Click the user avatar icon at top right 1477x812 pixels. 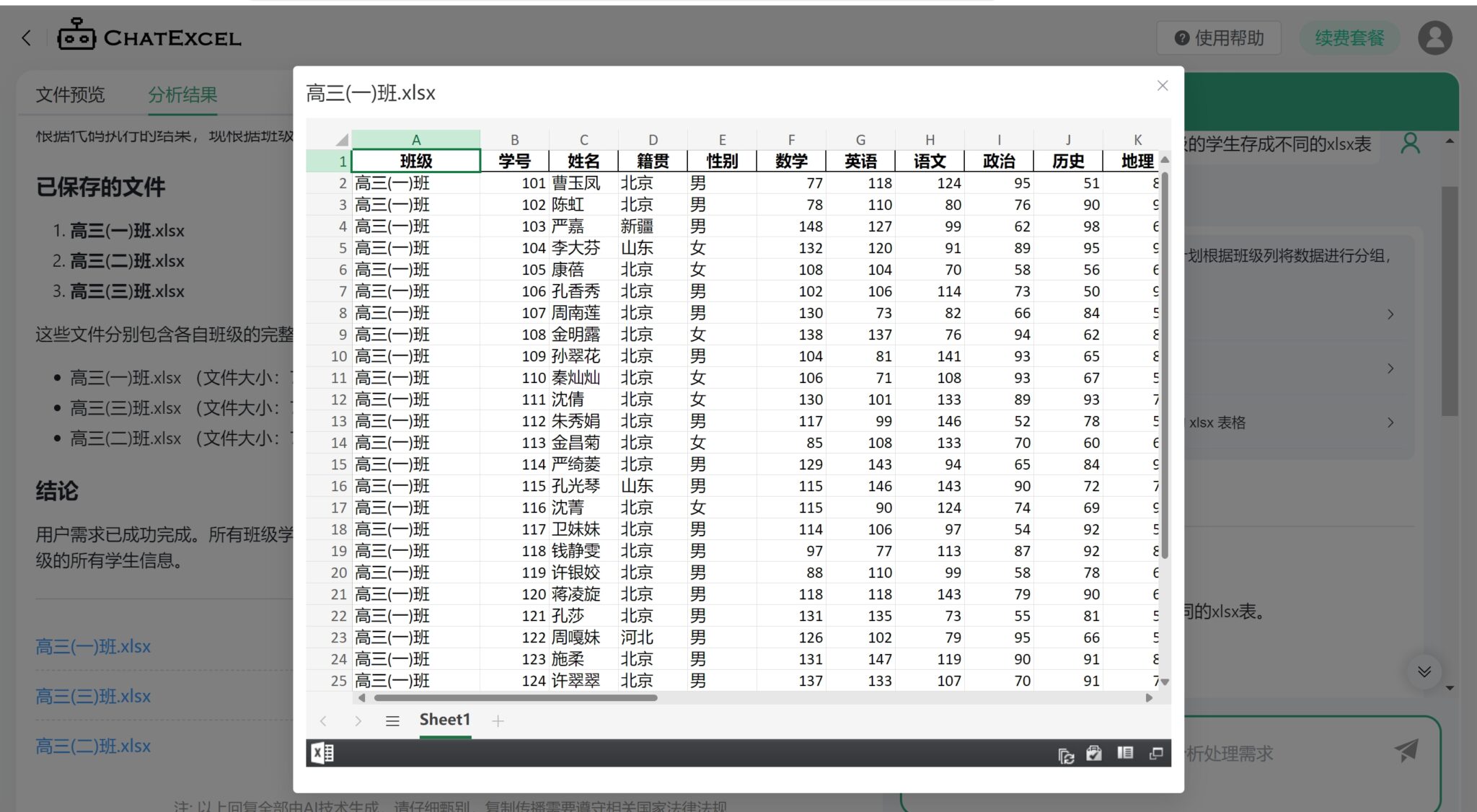[1435, 37]
